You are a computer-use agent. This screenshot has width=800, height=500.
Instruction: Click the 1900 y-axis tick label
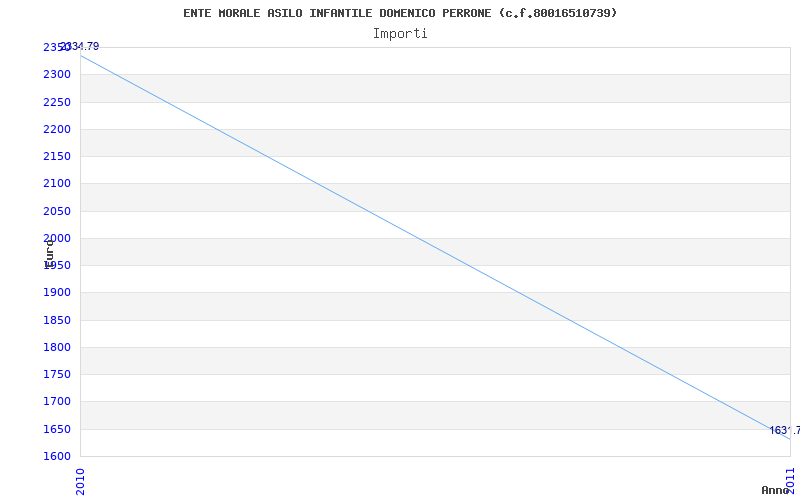click(57, 292)
